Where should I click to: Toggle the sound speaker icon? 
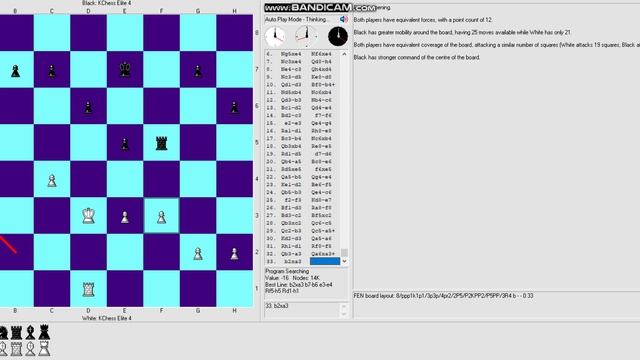(344, 19)
